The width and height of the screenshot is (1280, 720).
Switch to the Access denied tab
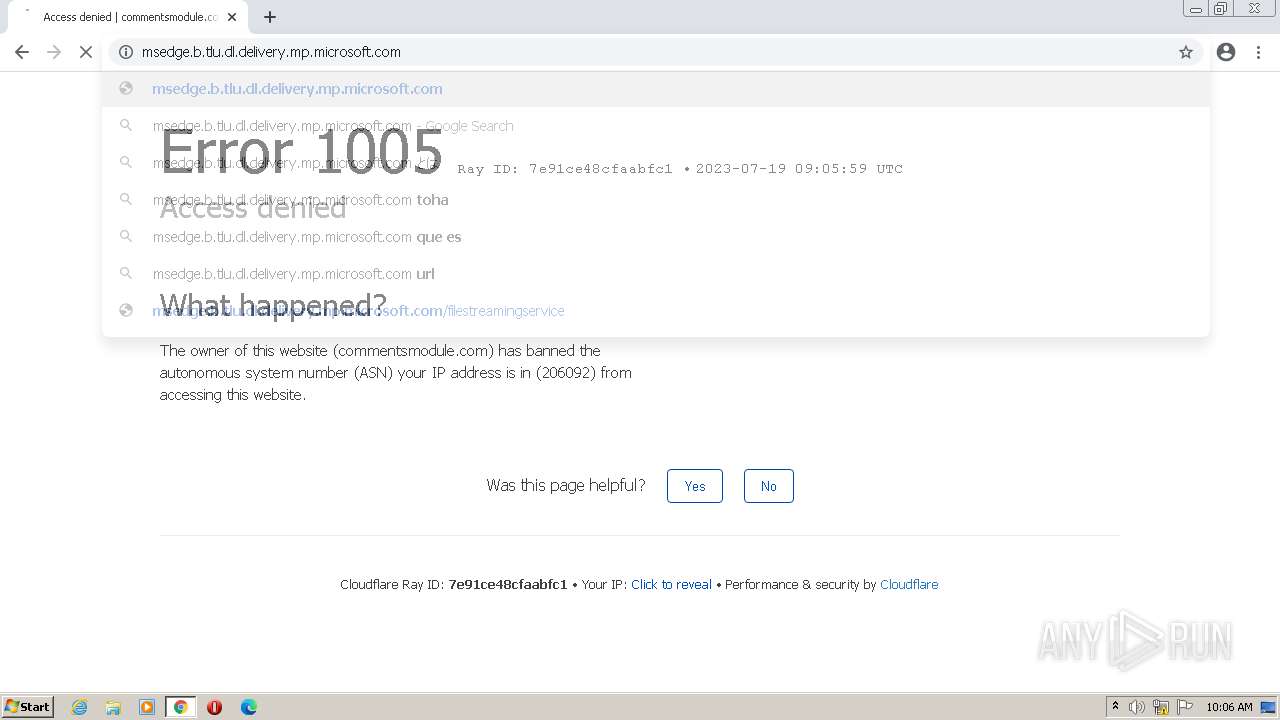(x=127, y=17)
